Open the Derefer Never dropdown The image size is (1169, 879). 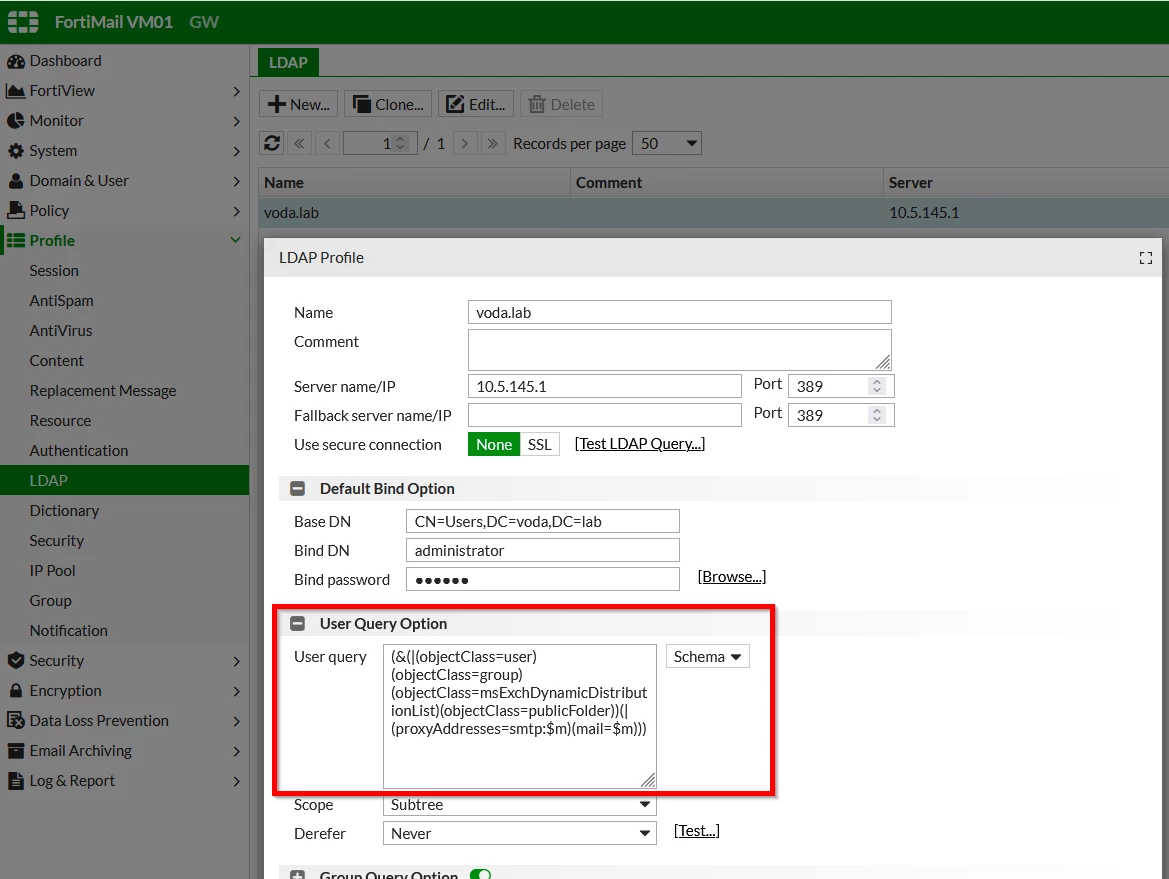pos(520,834)
